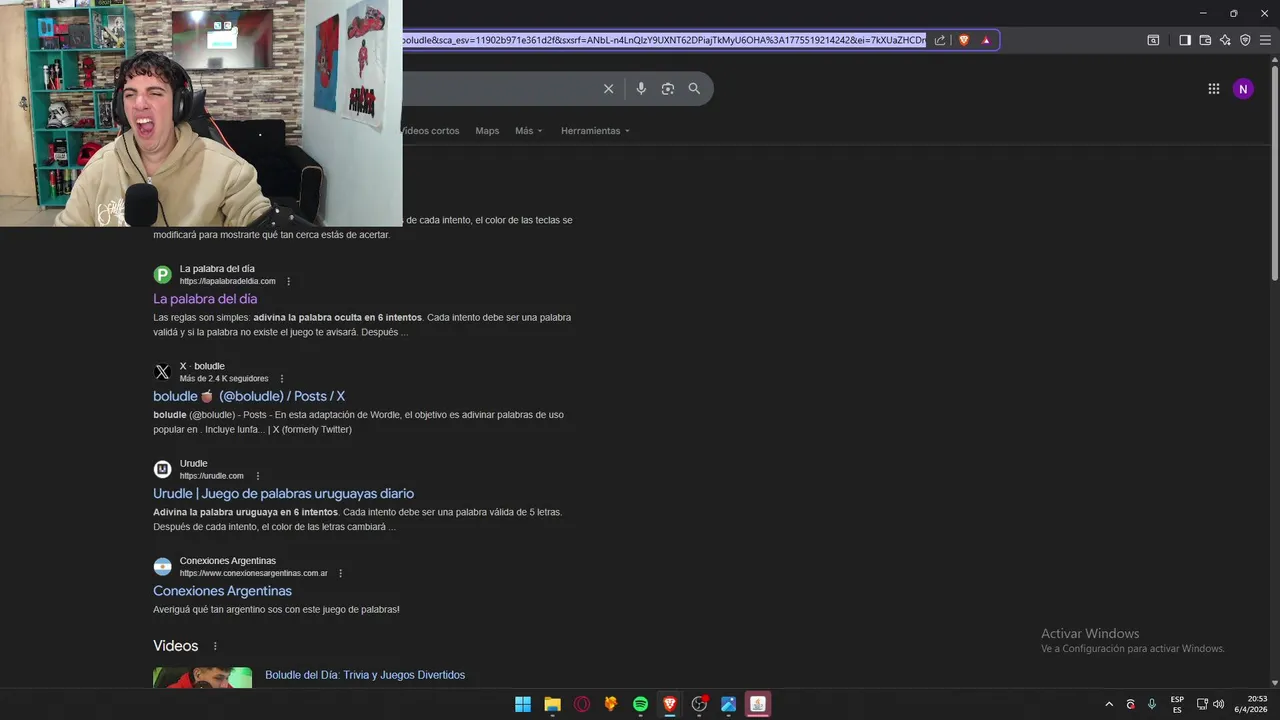Click the Más de 2.4 K seguidores text

(x=224, y=379)
